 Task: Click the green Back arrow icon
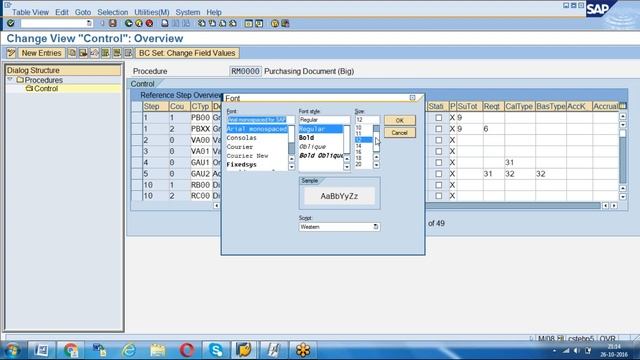(129, 23)
